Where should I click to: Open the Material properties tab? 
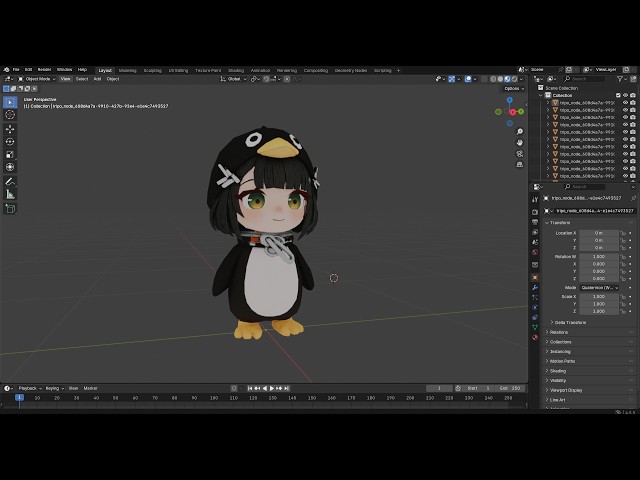pos(535,338)
